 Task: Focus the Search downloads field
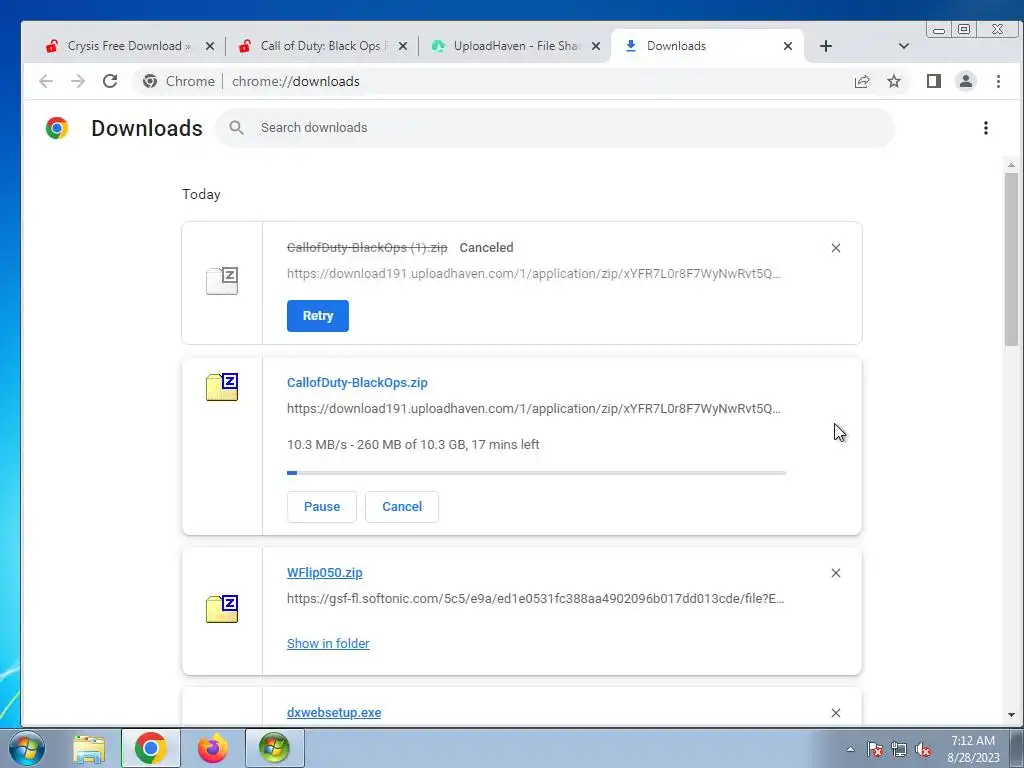555,128
